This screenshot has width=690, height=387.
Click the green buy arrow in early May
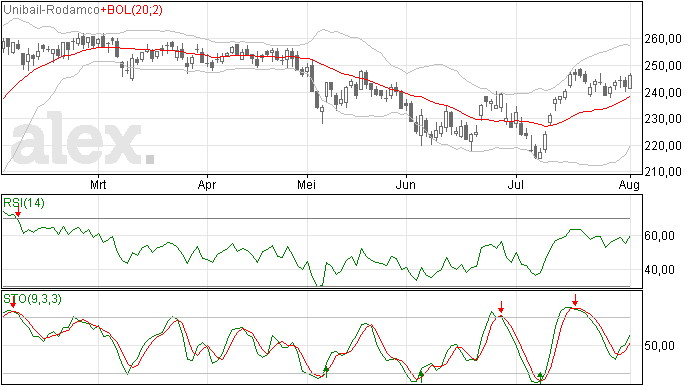click(x=326, y=372)
